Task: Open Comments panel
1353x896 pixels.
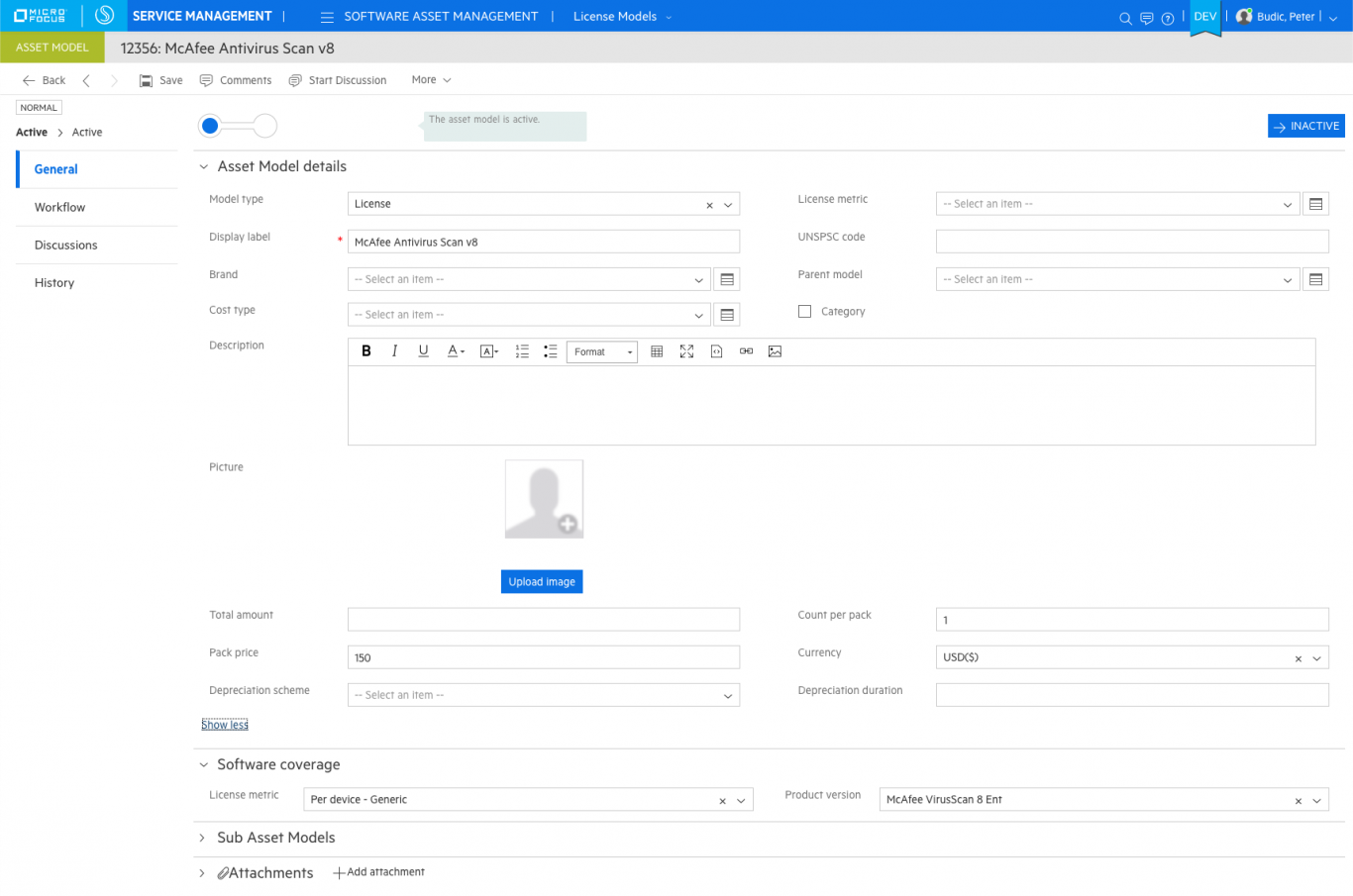Action: coord(236,80)
